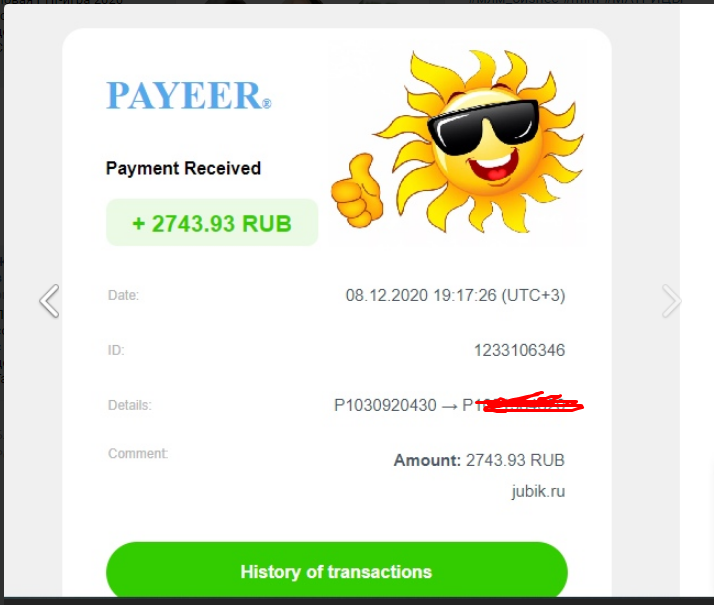The image size is (714, 605).
Task: Select sender account P1030920430
Action: pos(385,405)
